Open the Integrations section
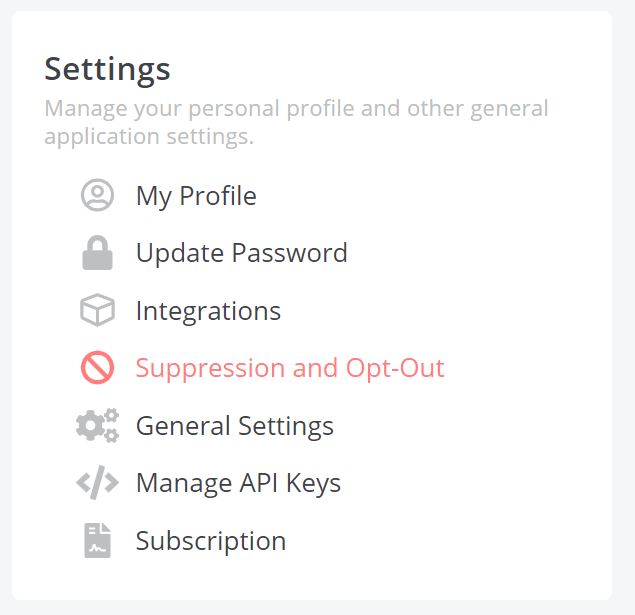This screenshot has height=615, width=635. [208, 311]
